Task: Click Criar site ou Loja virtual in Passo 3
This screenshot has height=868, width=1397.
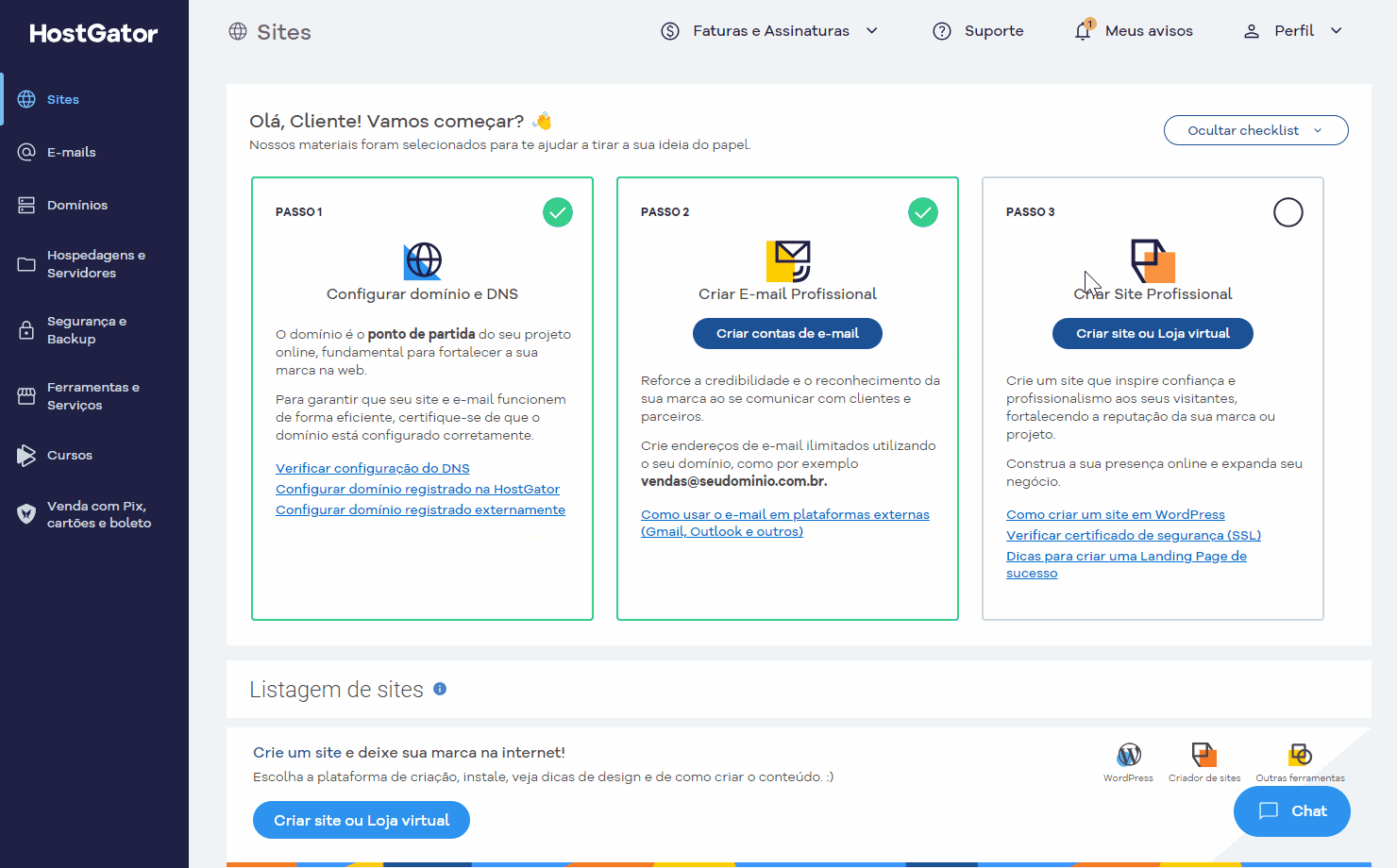Action: click(1153, 333)
